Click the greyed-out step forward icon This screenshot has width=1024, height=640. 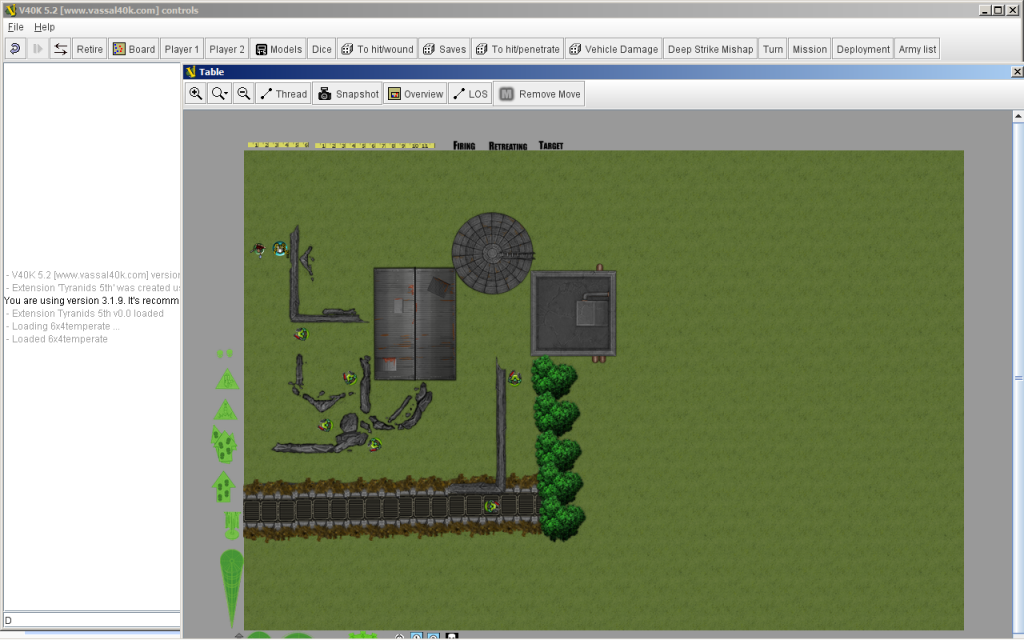tap(38, 49)
